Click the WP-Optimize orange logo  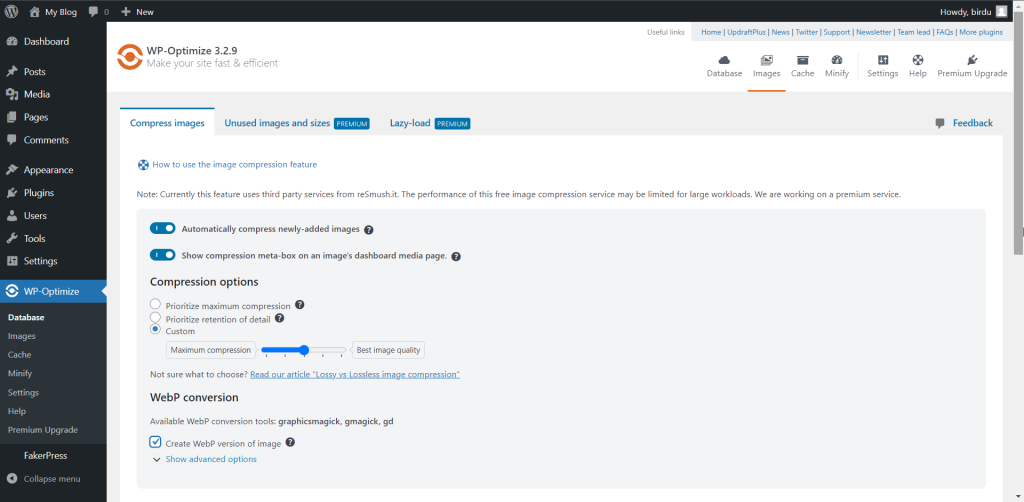point(129,57)
